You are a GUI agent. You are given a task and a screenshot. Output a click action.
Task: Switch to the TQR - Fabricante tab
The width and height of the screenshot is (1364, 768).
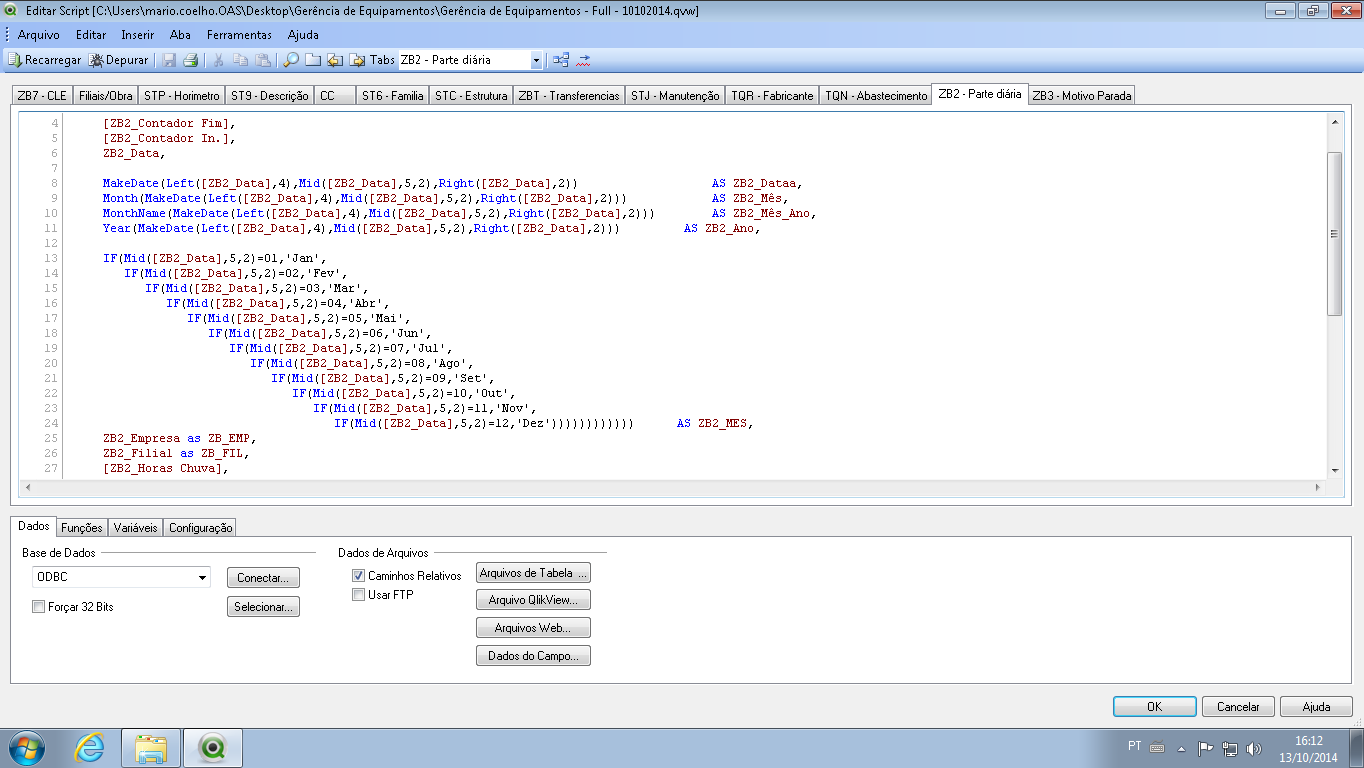coord(772,96)
